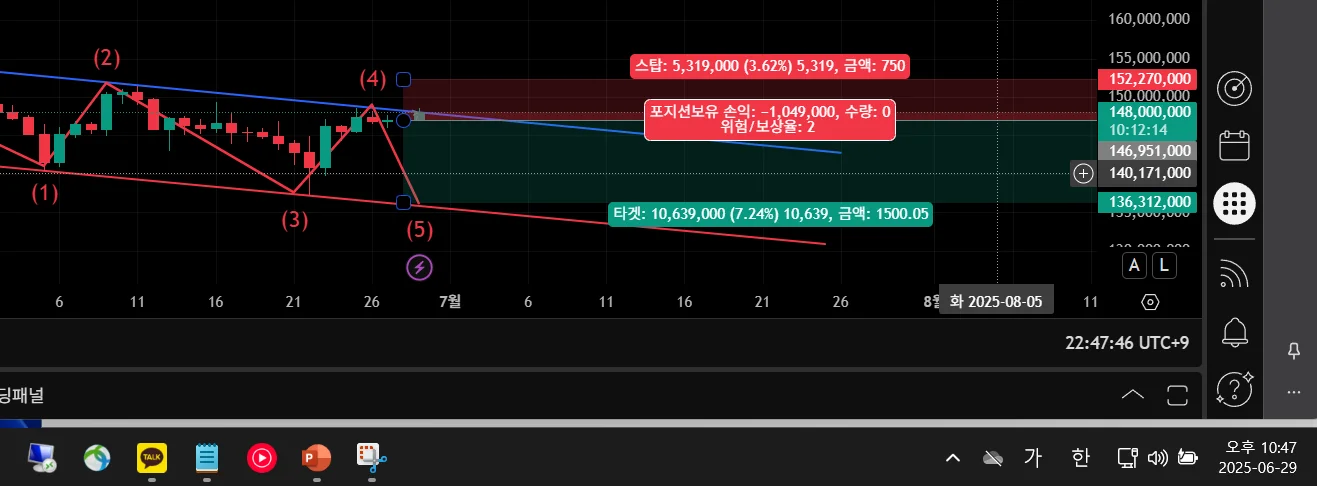Show hidden icons in system tray
1317x486 pixels.
[x=953, y=458]
